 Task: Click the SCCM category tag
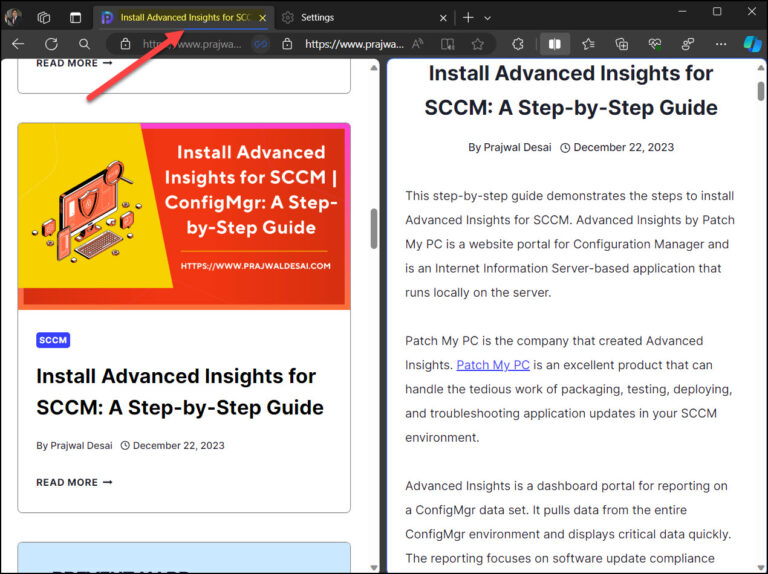[53, 340]
